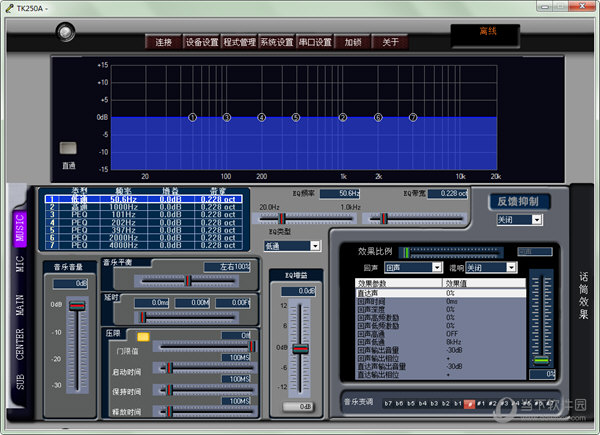600x435 pixels.
Task: Switch to the MAIN channel tab
Action: tap(20, 305)
